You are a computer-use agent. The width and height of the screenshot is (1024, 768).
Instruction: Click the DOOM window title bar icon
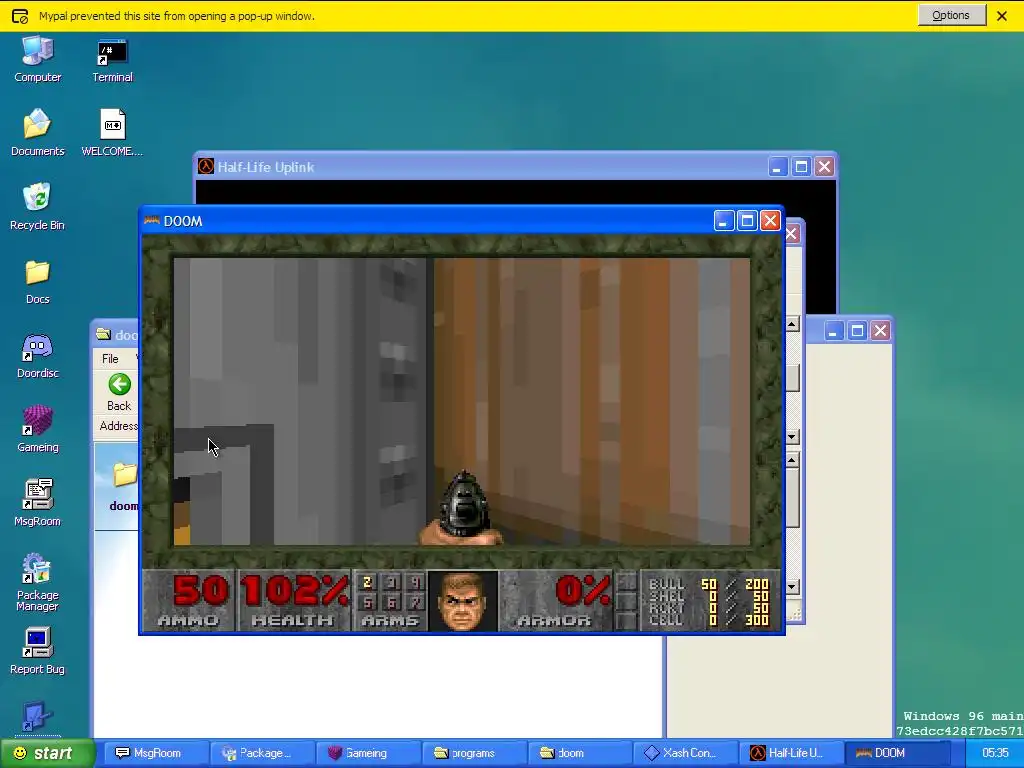pyautogui.click(x=152, y=221)
